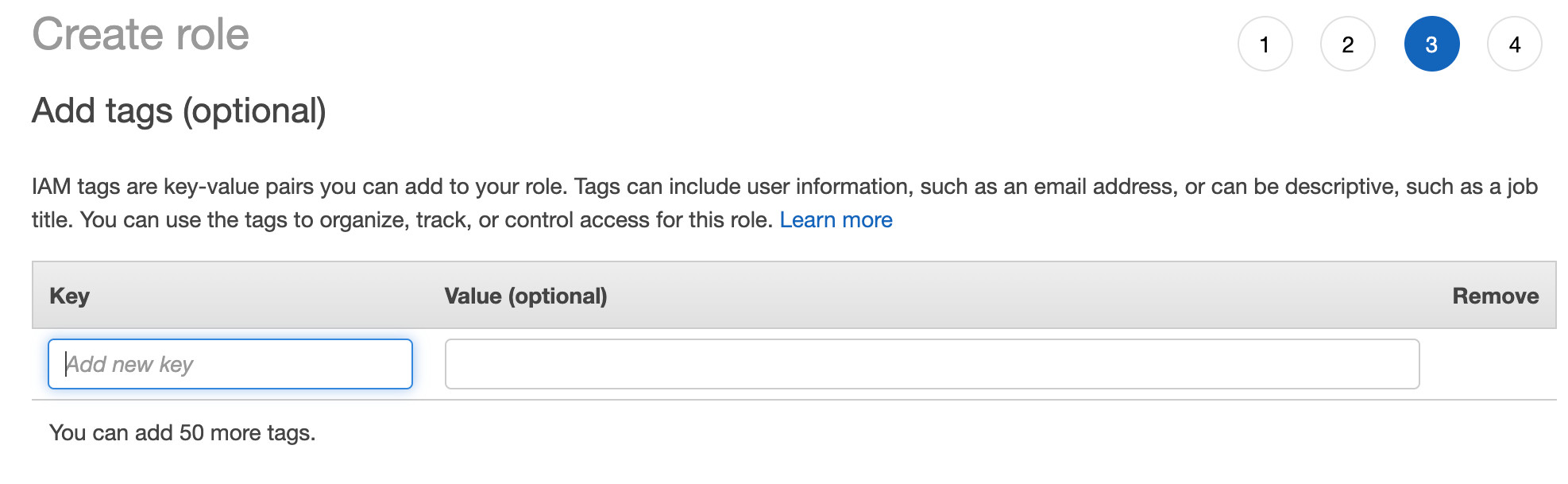
Task: Select the highlighted step 3 indicator
Action: (1431, 44)
